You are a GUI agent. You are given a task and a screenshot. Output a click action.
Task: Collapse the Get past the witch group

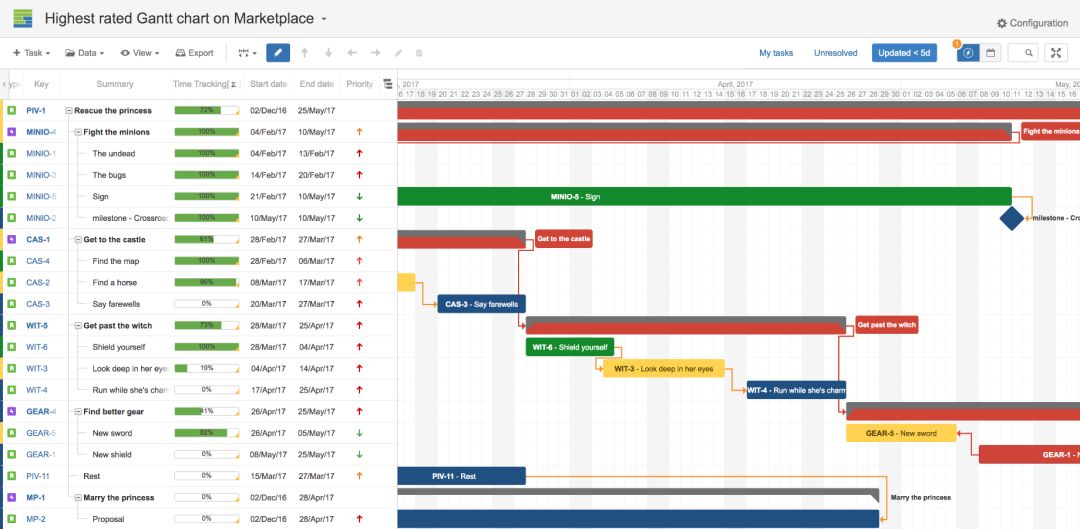[78, 326]
